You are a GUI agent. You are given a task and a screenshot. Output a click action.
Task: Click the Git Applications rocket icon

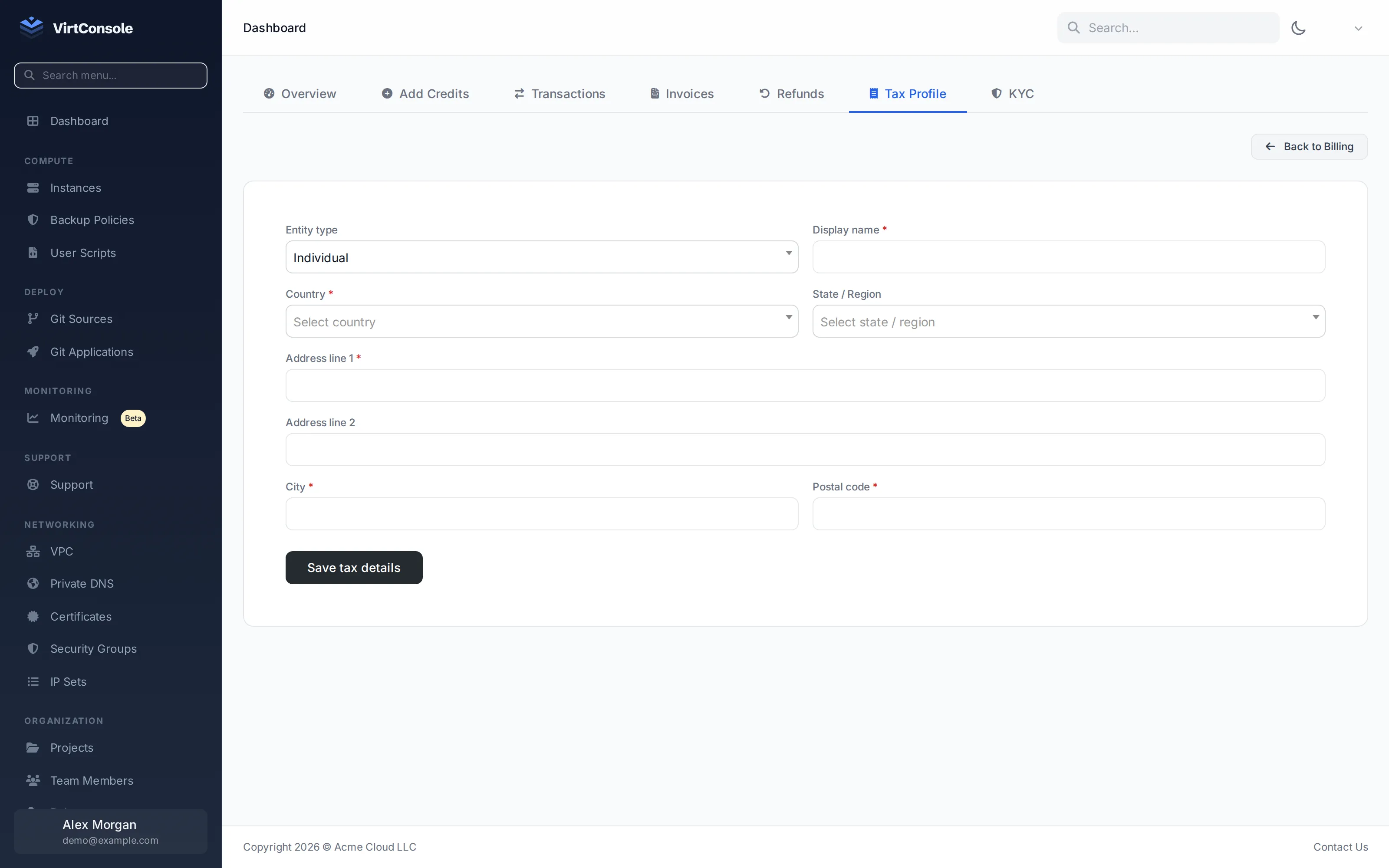pyautogui.click(x=33, y=352)
